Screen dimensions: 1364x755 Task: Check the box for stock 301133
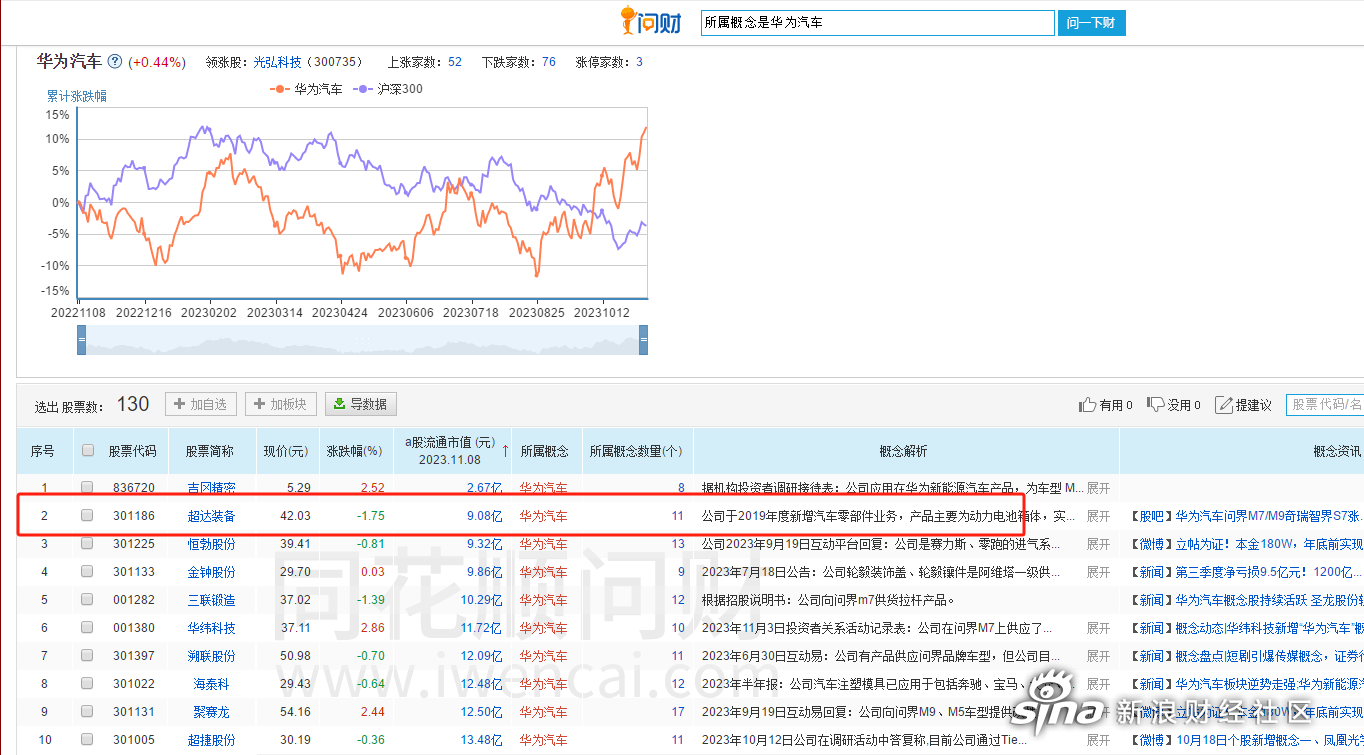(x=88, y=572)
